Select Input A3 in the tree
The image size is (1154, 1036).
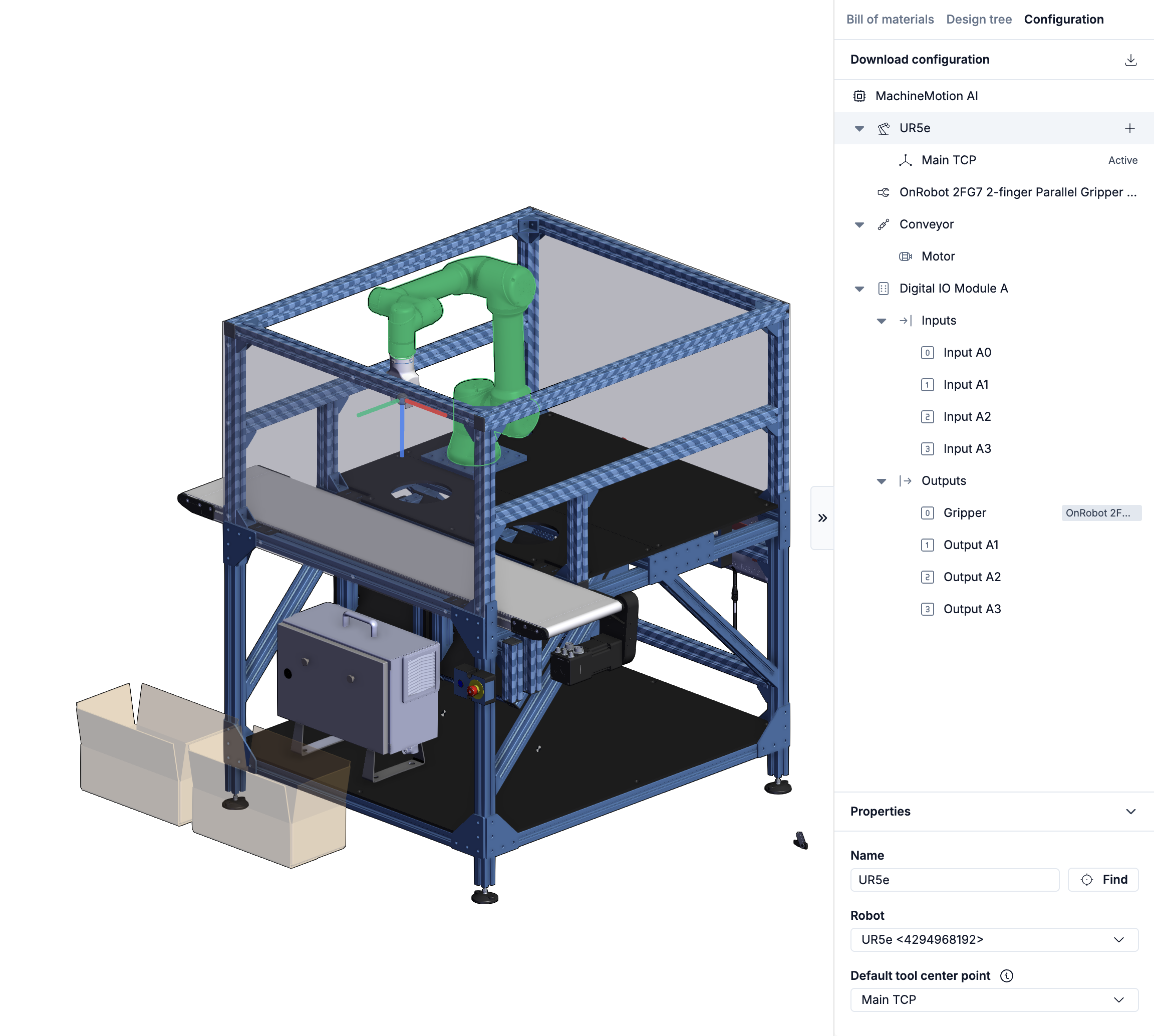[x=994, y=449]
